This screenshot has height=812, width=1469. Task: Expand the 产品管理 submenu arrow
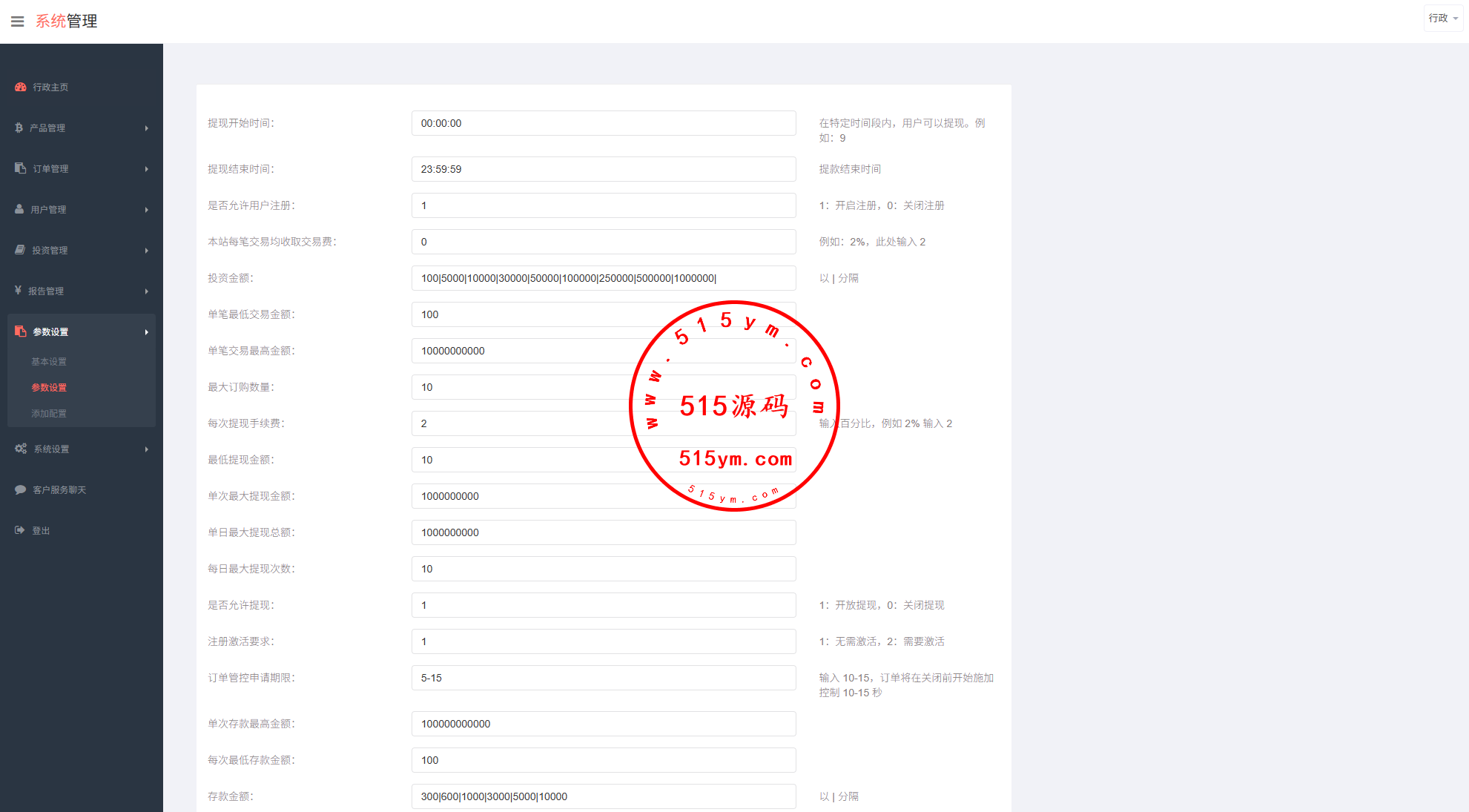click(x=146, y=128)
